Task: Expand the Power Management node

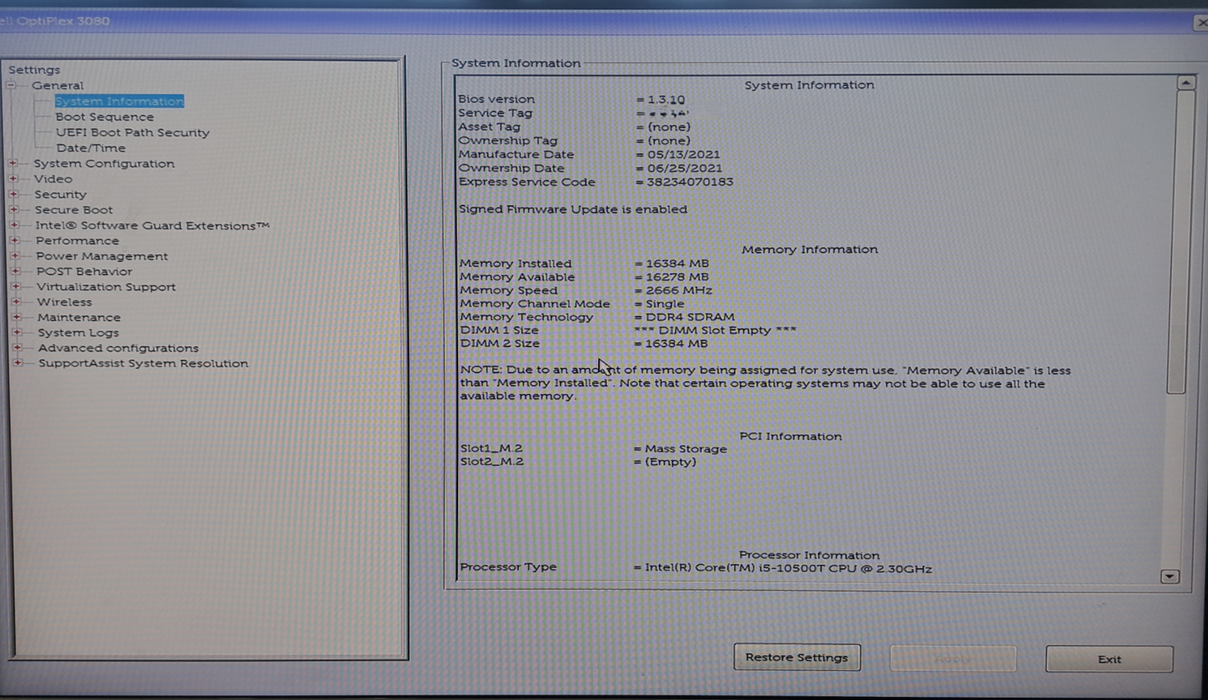Action: tap(15, 256)
